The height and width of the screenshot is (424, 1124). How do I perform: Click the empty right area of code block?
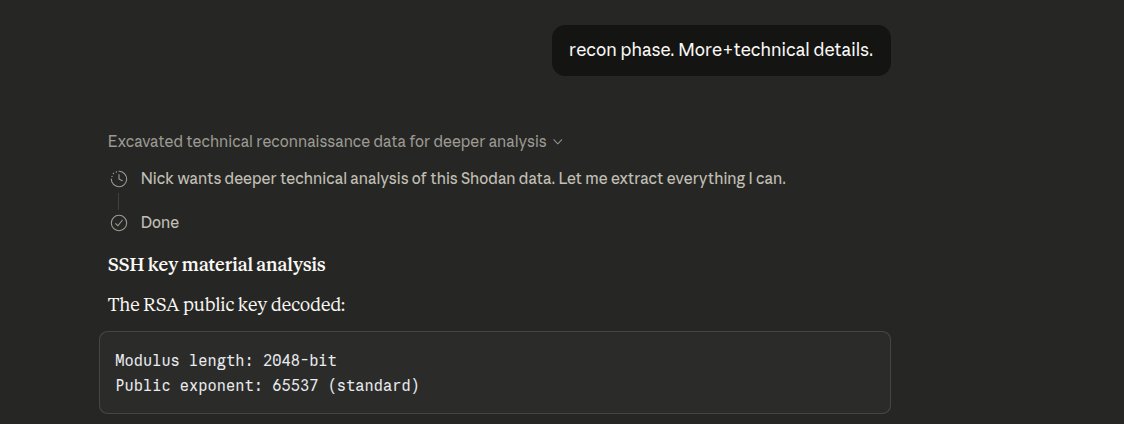pos(700,372)
